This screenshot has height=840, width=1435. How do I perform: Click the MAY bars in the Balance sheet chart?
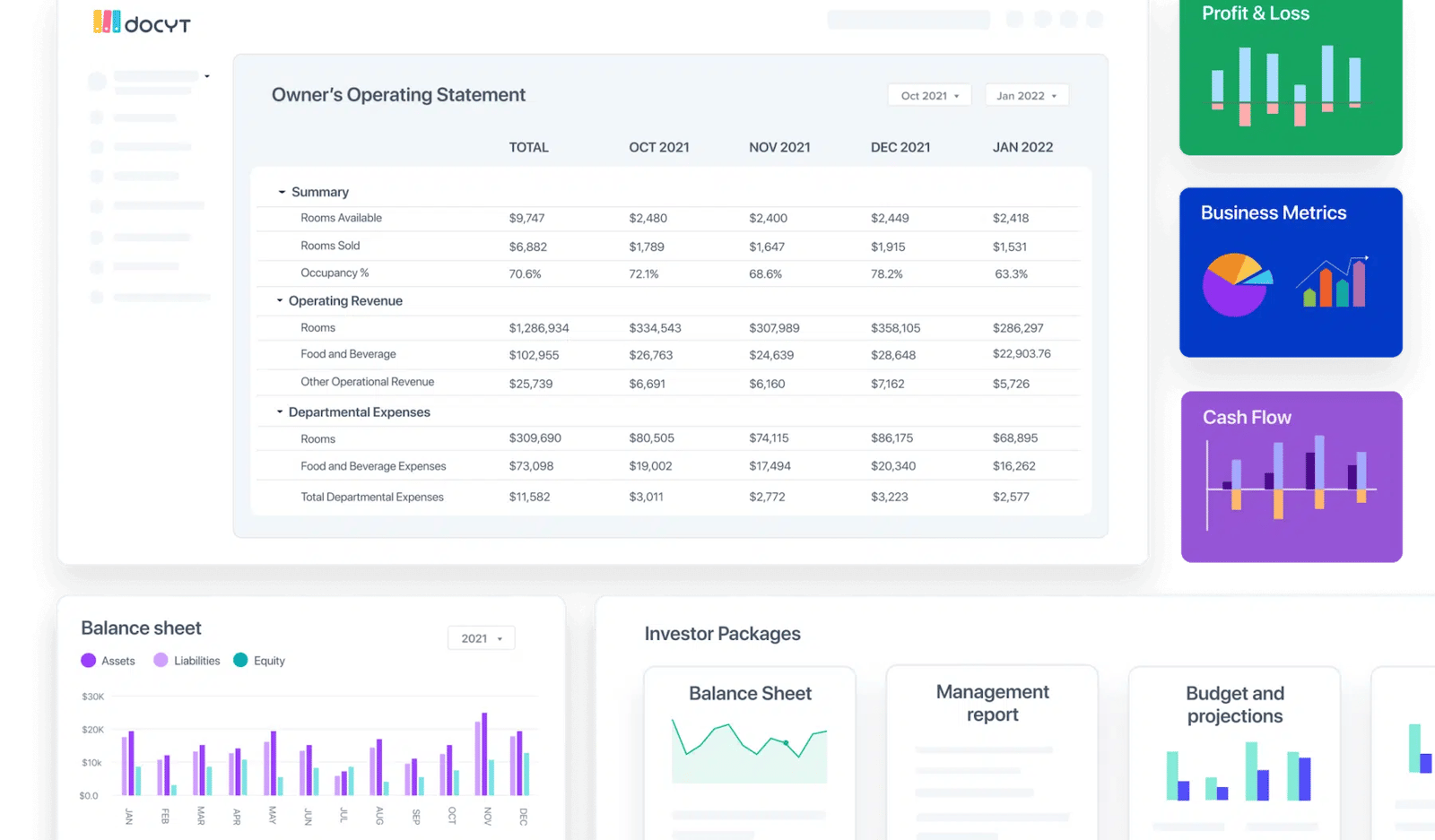(274, 764)
